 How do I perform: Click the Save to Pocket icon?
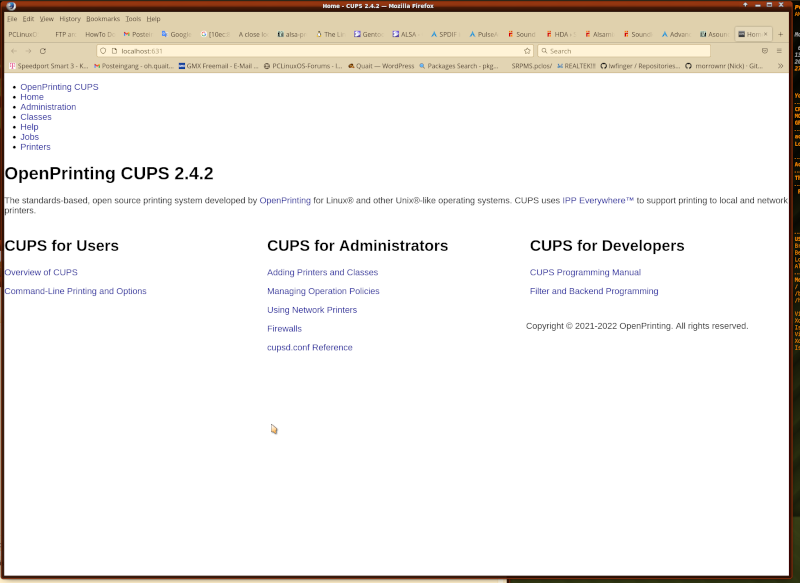point(765,50)
